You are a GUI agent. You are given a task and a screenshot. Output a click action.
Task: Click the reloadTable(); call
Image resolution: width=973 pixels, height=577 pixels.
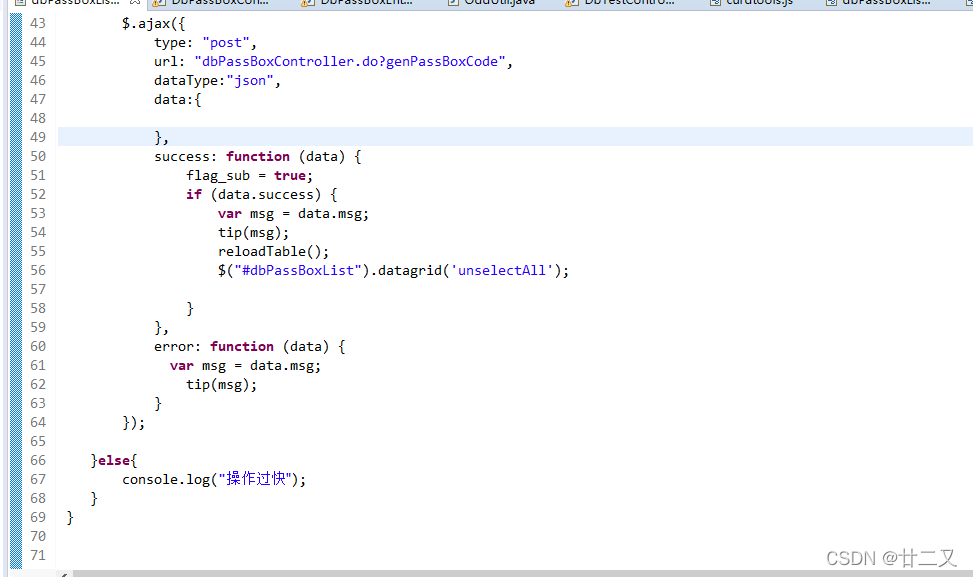click(x=273, y=251)
